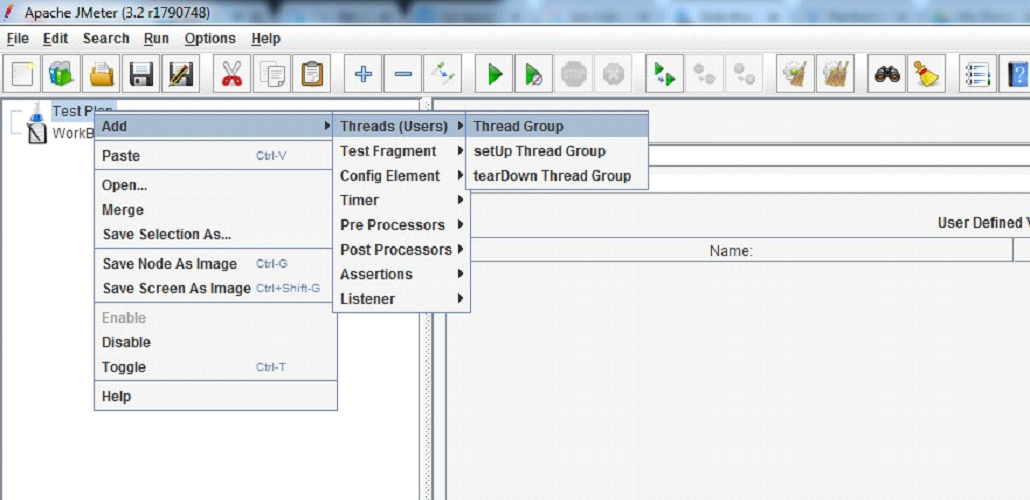1030x500 pixels.
Task: Click the Clear broom with gear icon
Action: coord(795,74)
